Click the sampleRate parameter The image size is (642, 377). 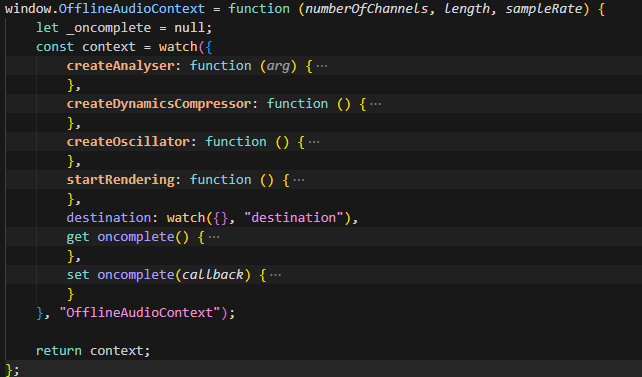click(544, 9)
